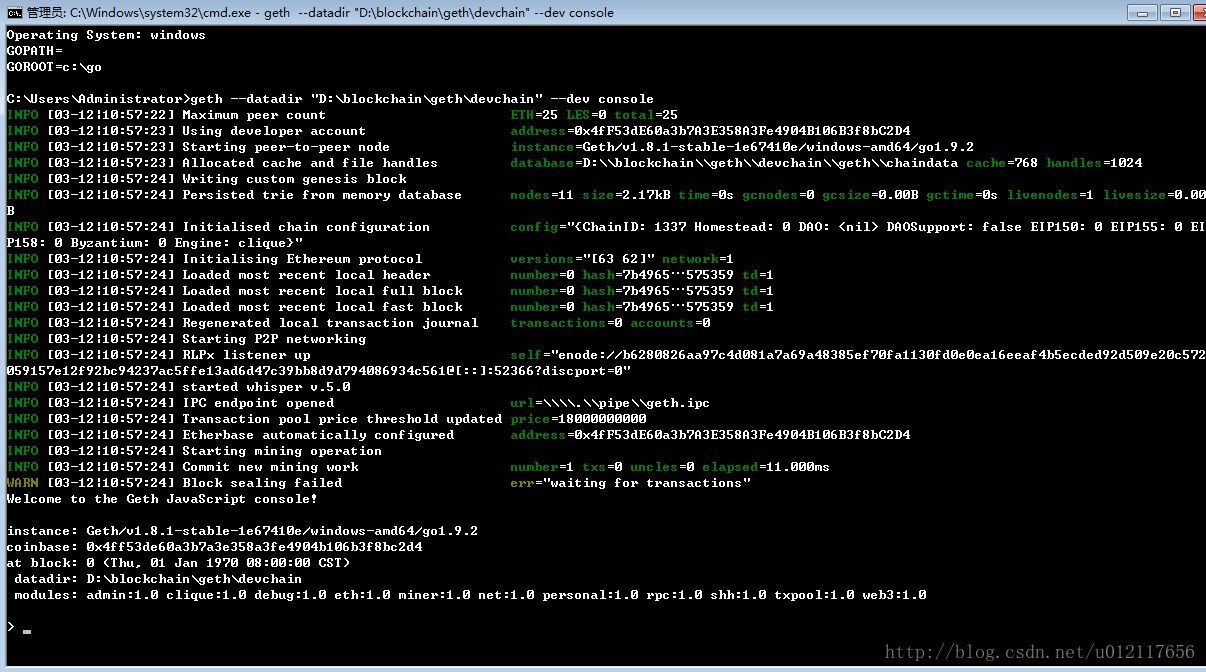Screen dimensions: 1206x672
Task: Click the coinbase address line
Action: click(214, 547)
